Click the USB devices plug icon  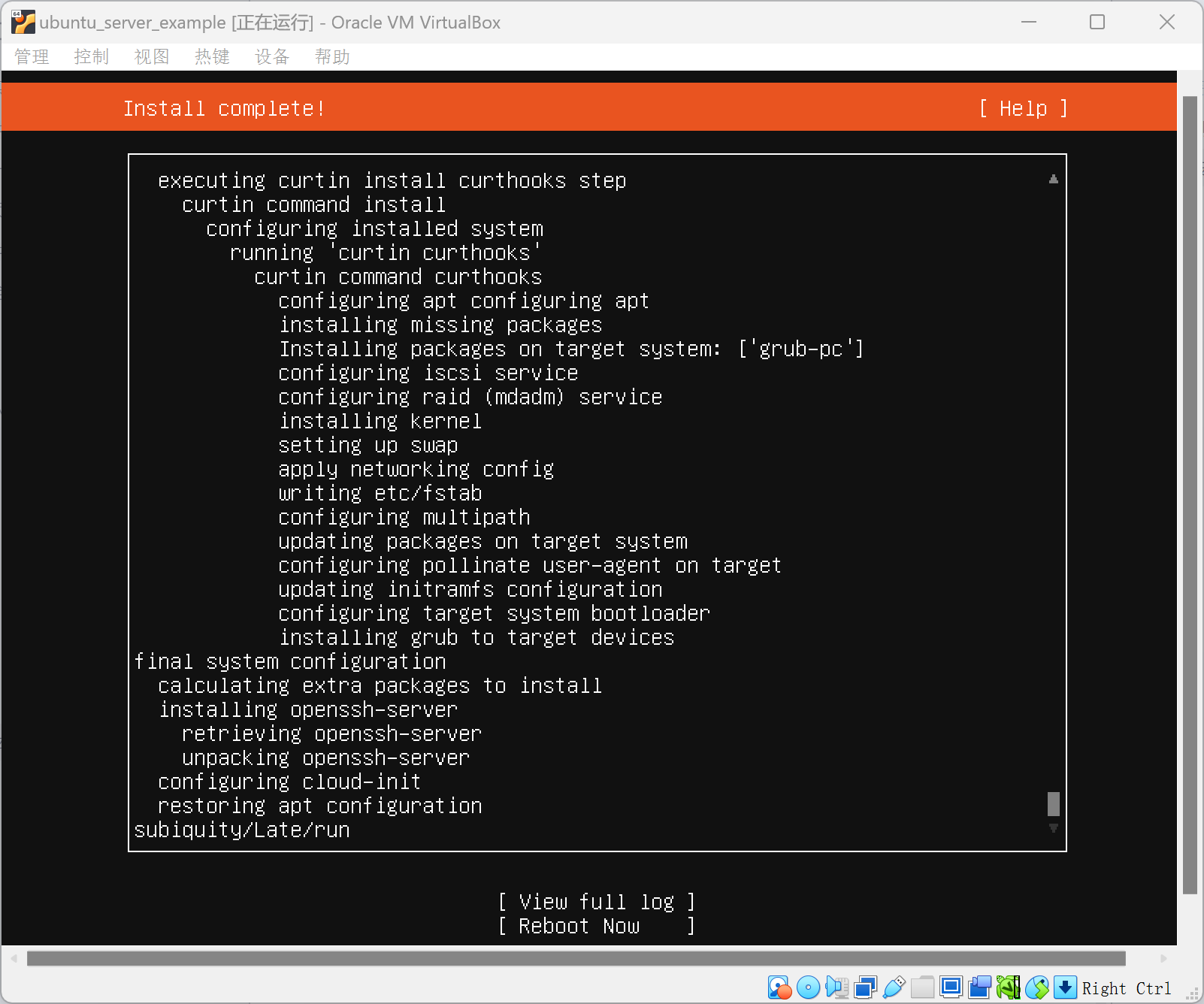point(894,987)
